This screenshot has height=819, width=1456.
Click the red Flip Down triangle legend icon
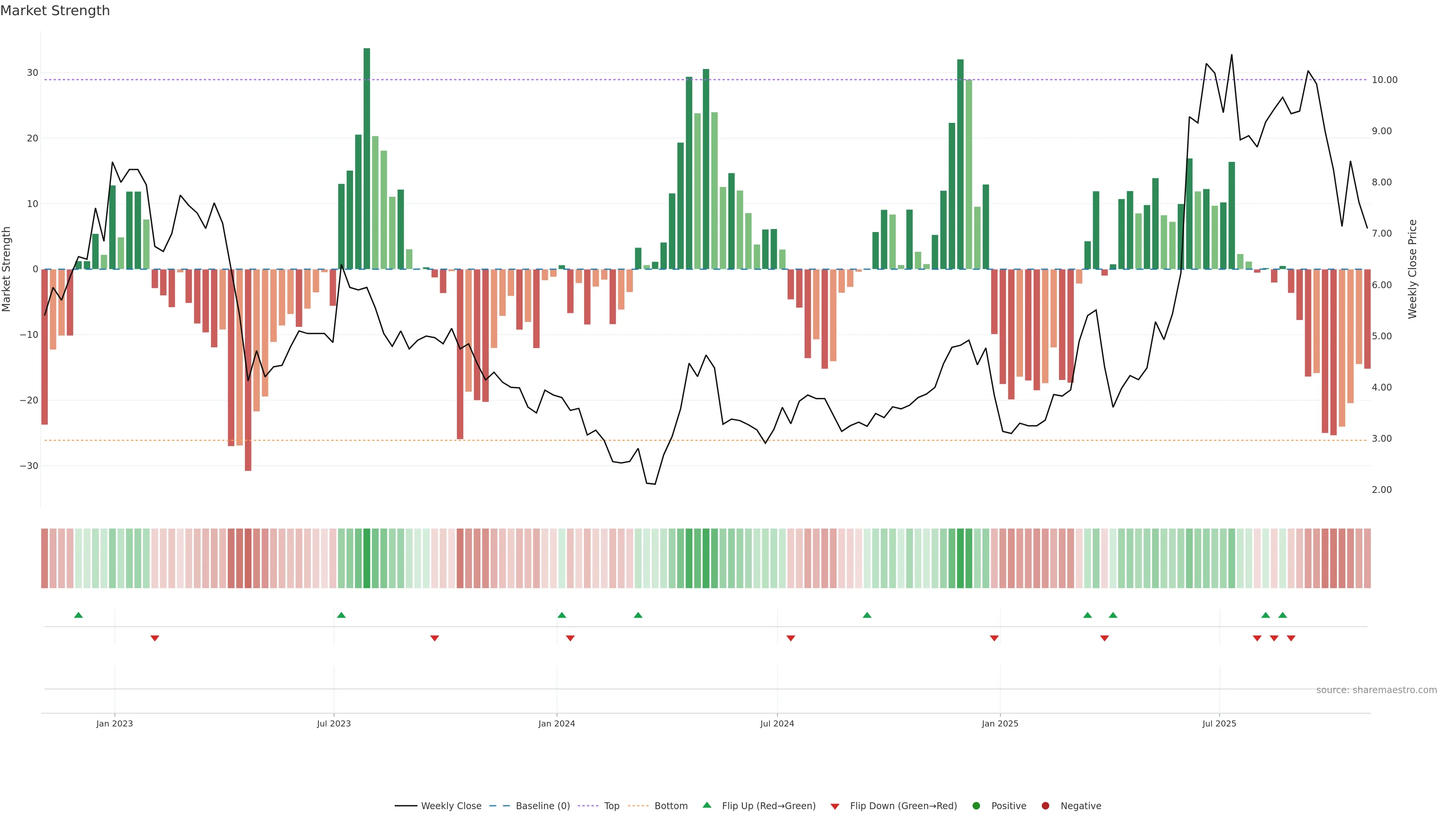click(x=835, y=806)
